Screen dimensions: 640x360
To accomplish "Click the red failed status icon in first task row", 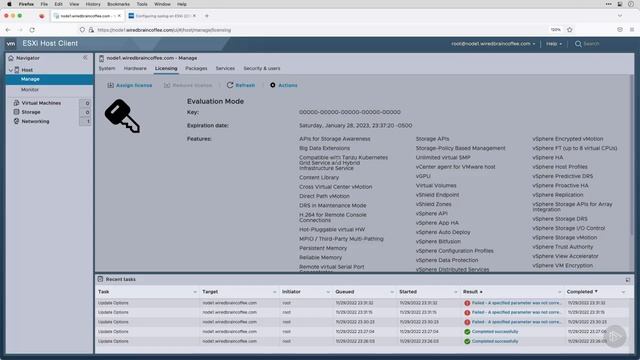I will [x=467, y=303].
